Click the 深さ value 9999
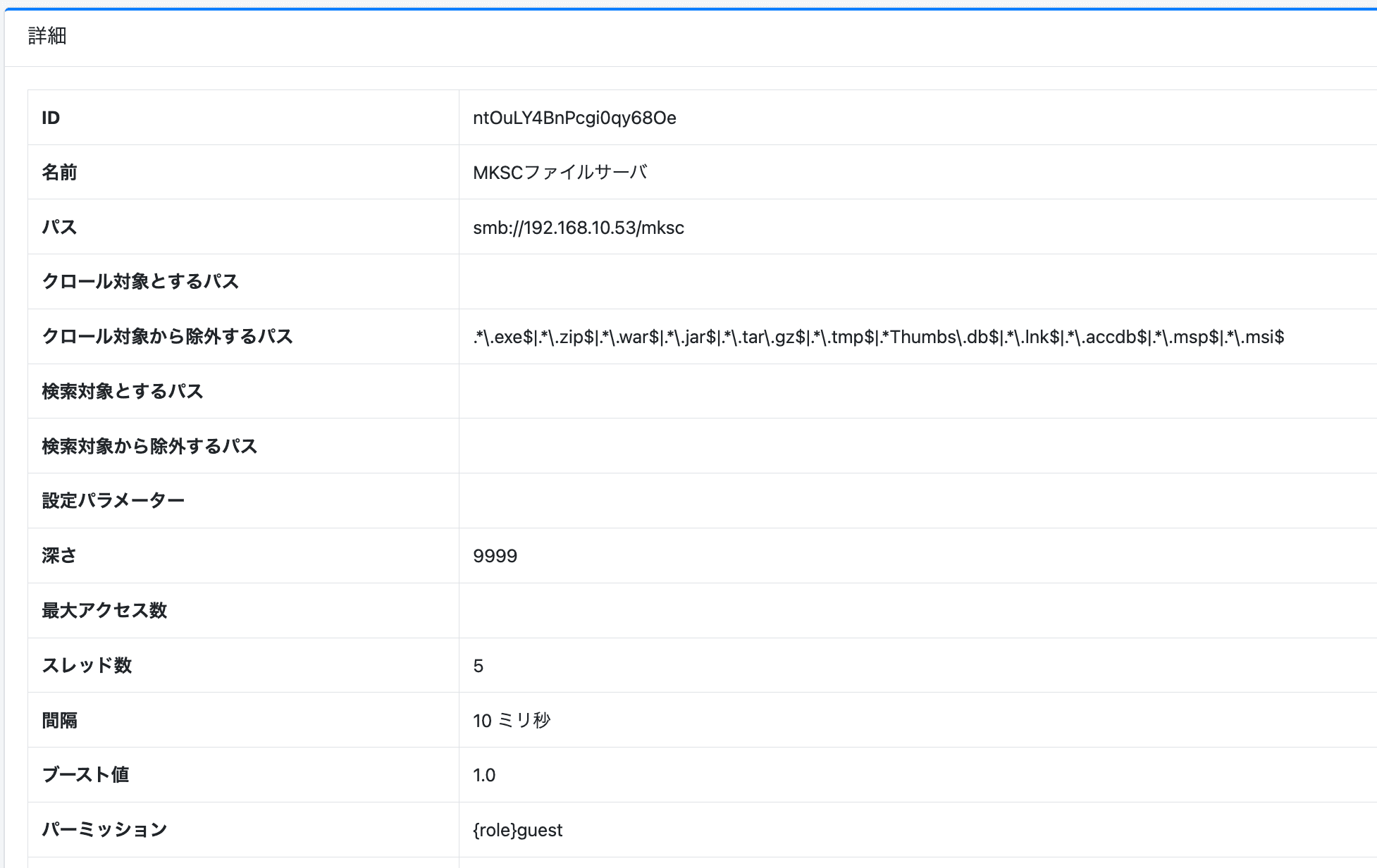This screenshot has width=1377, height=868. pyautogui.click(x=495, y=556)
